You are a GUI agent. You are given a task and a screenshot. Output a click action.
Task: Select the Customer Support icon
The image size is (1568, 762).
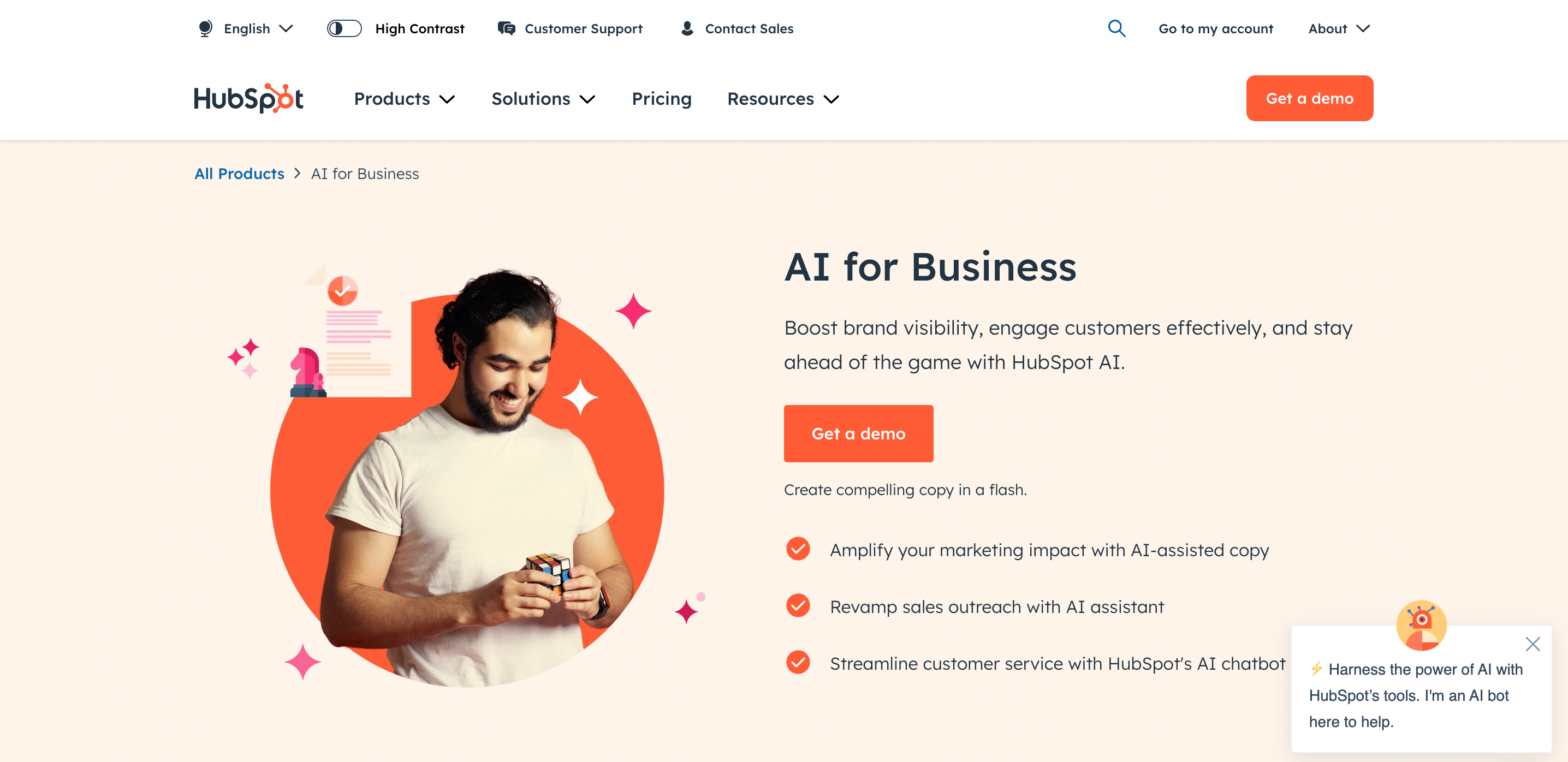[506, 28]
